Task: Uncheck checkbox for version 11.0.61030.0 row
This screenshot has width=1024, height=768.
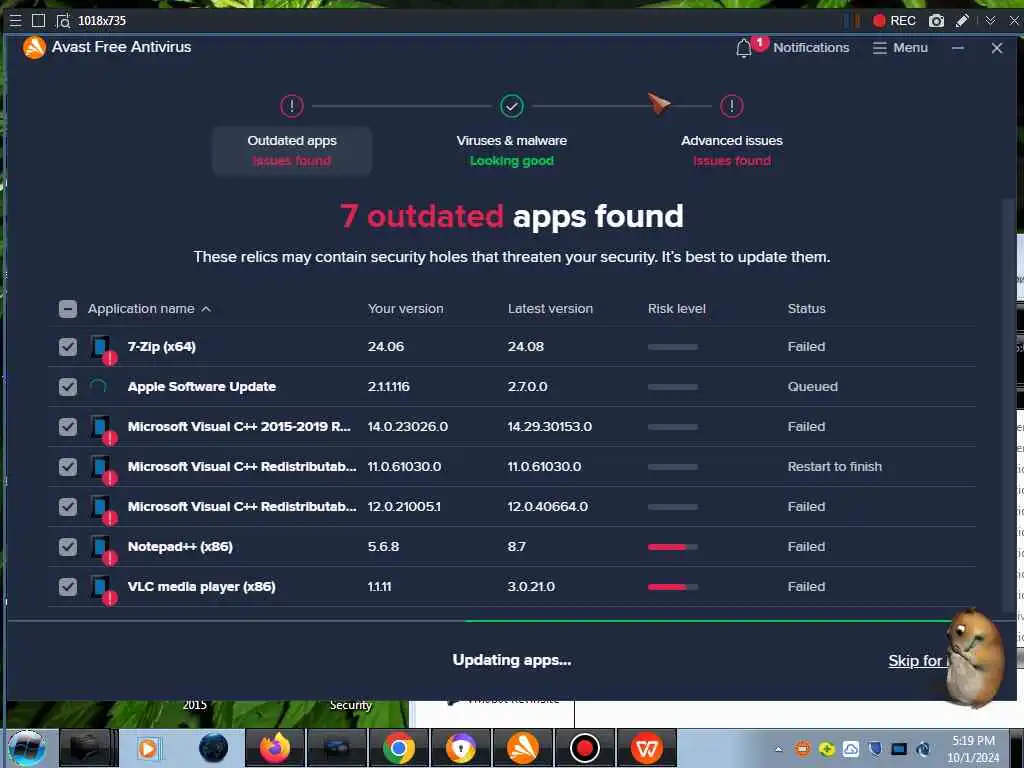Action: click(68, 466)
